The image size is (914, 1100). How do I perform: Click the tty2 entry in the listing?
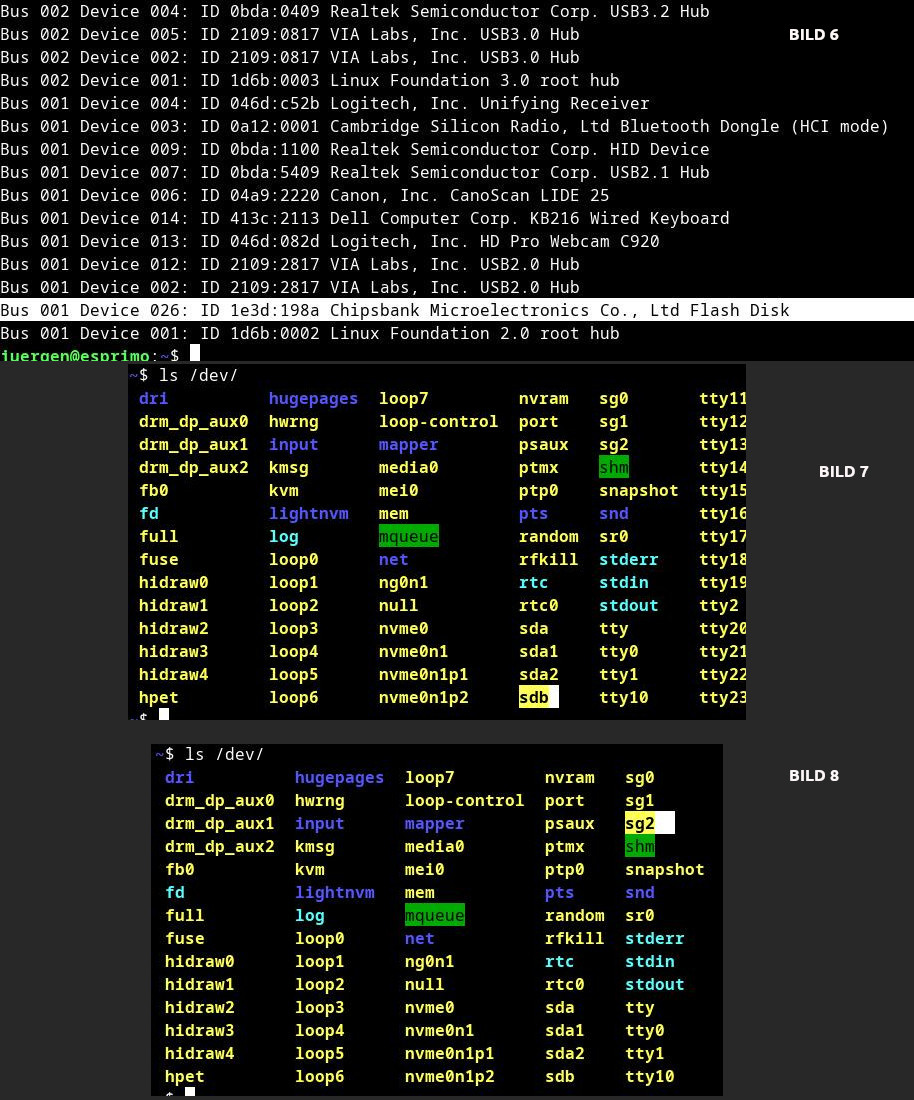[x=718, y=605]
